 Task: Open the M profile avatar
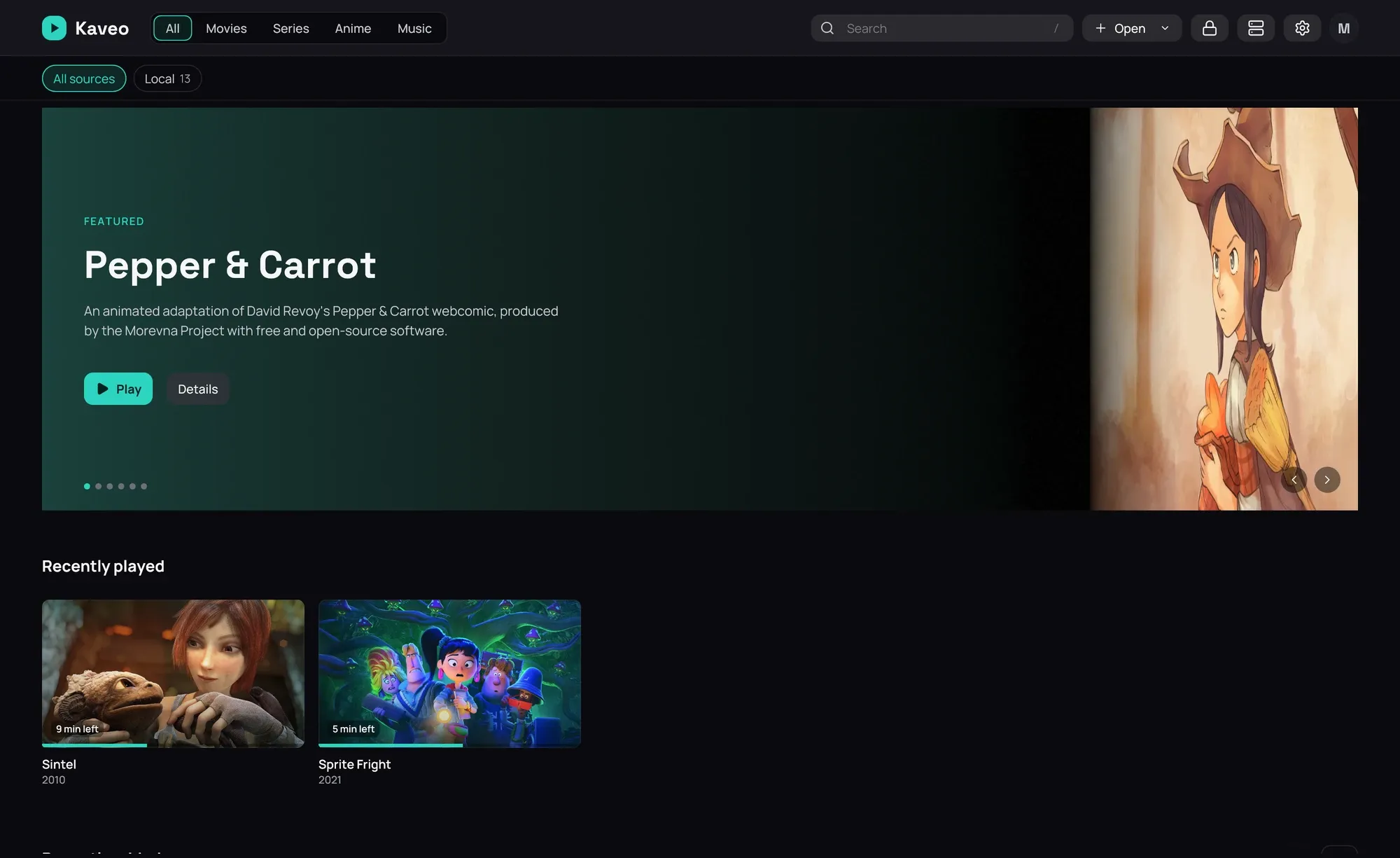click(x=1343, y=28)
